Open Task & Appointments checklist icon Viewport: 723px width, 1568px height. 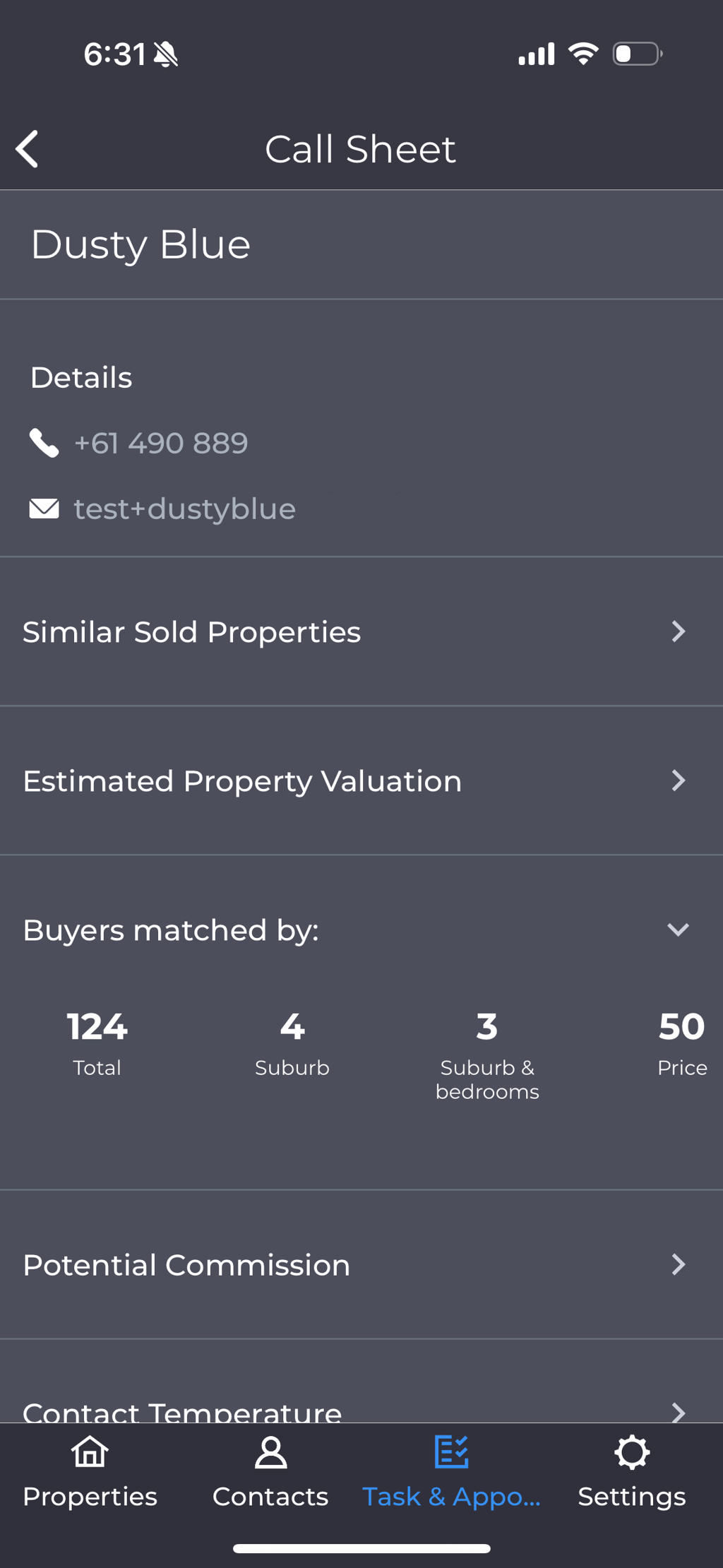point(451,1452)
